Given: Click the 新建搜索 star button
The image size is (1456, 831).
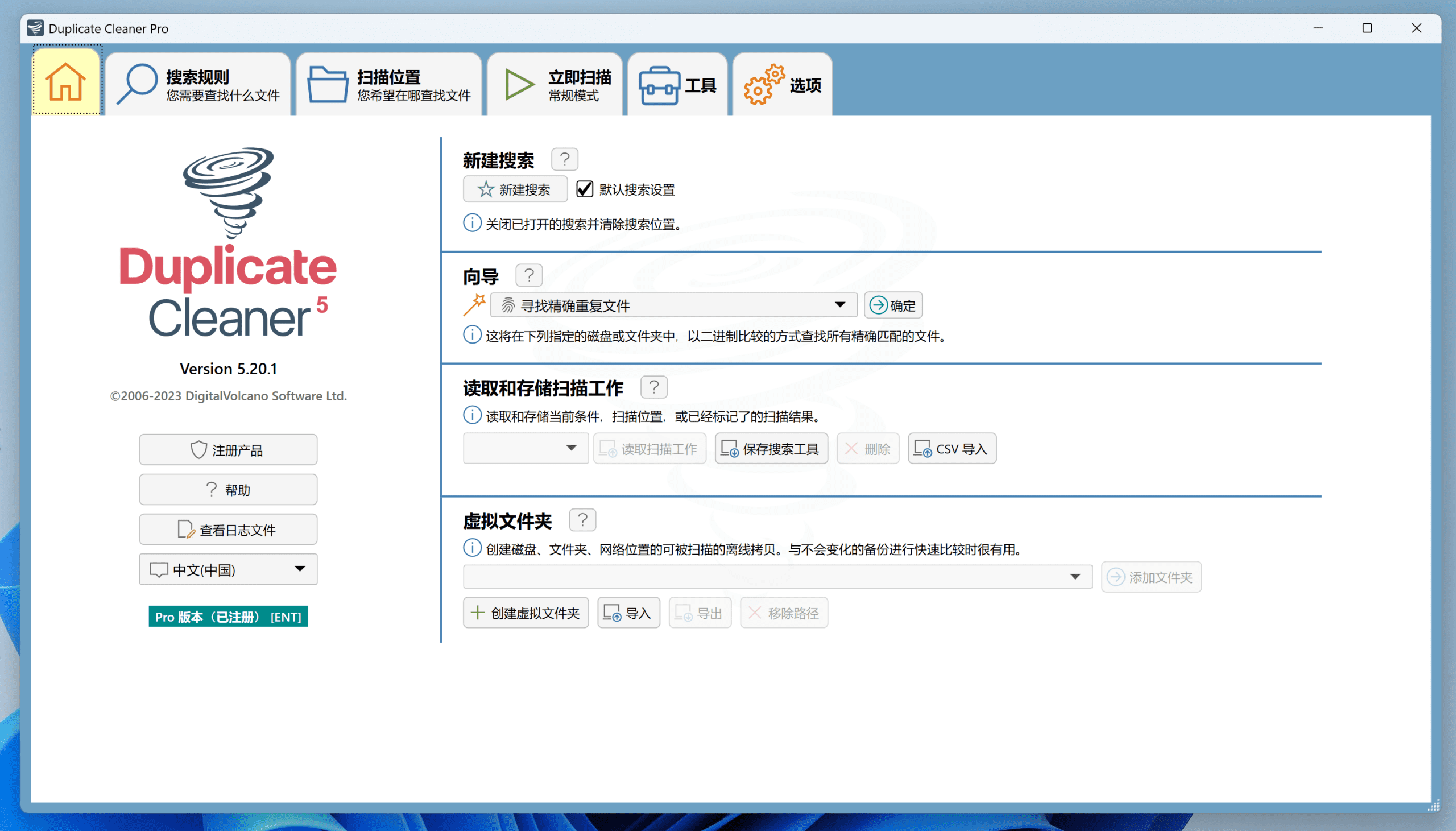Looking at the screenshot, I should 515,189.
